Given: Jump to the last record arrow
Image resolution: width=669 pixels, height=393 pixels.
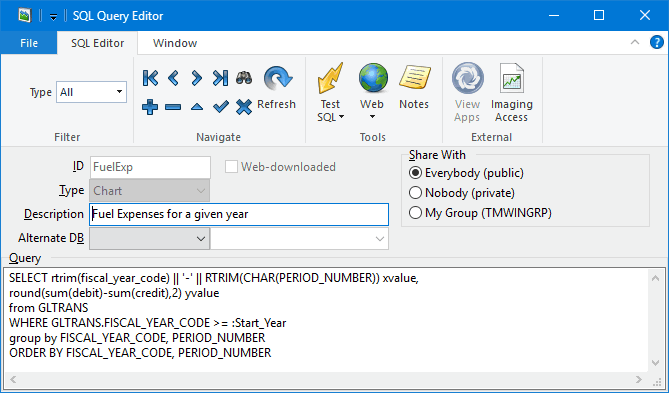Looking at the screenshot, I should [220, 78].
